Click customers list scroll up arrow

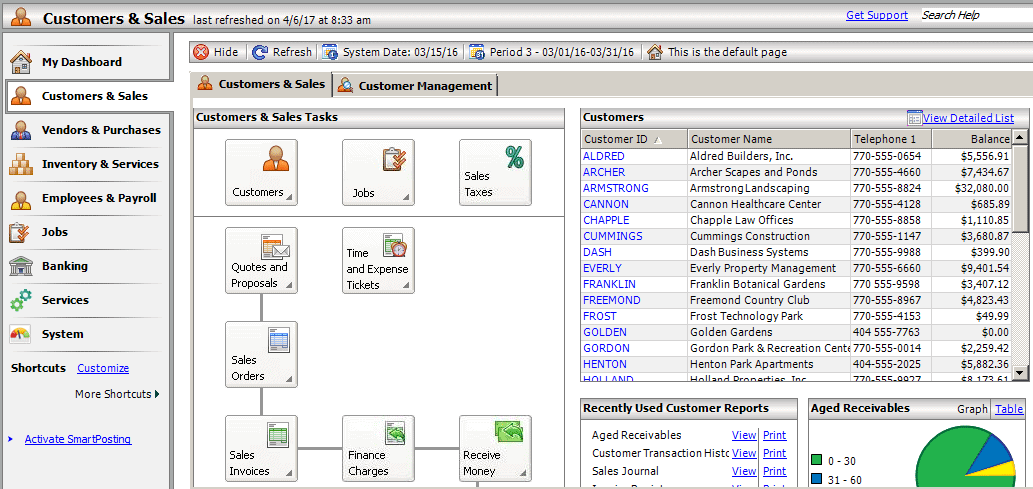pos(1020,138)
